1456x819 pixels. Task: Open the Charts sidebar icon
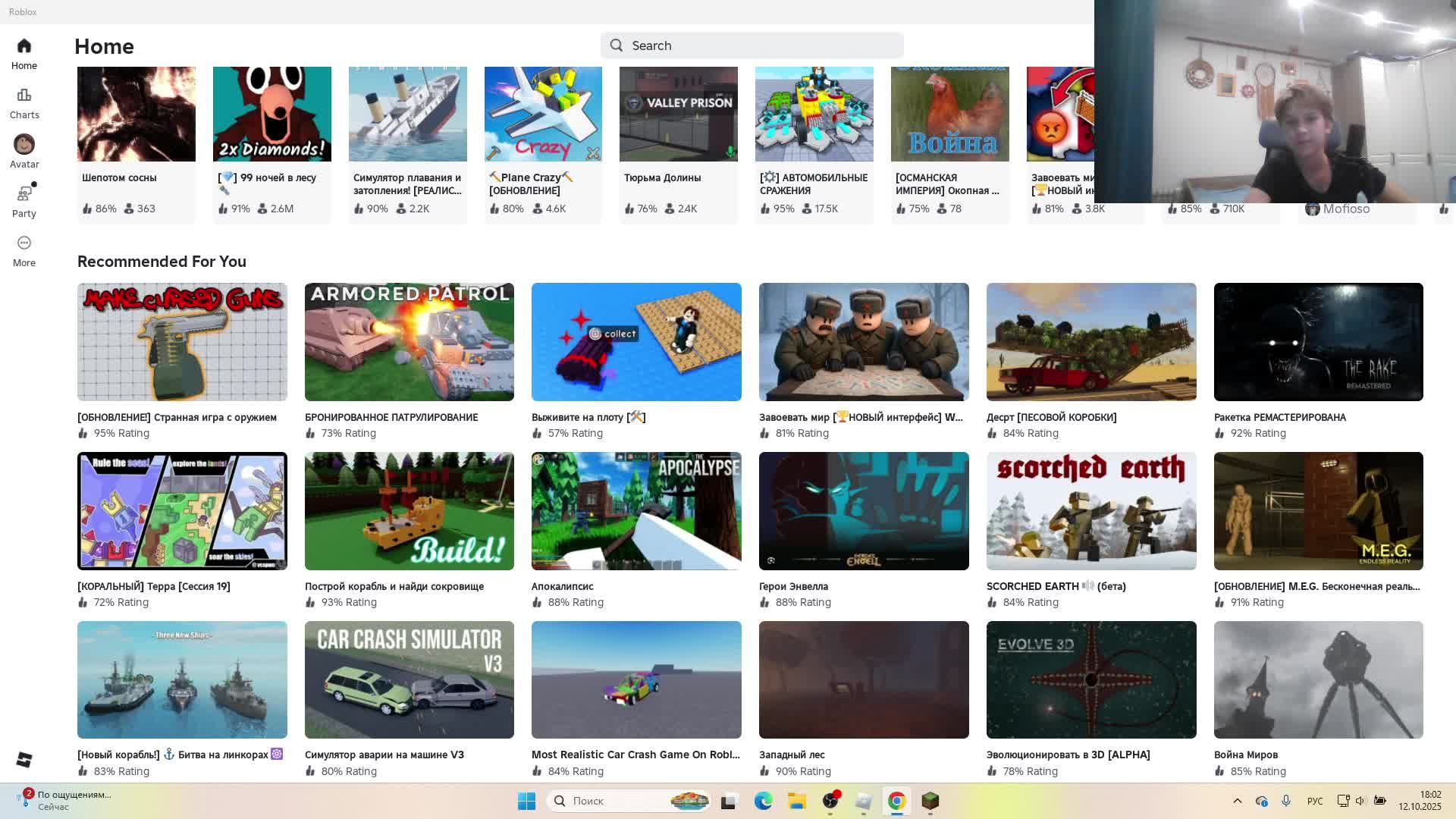point(24,96)
